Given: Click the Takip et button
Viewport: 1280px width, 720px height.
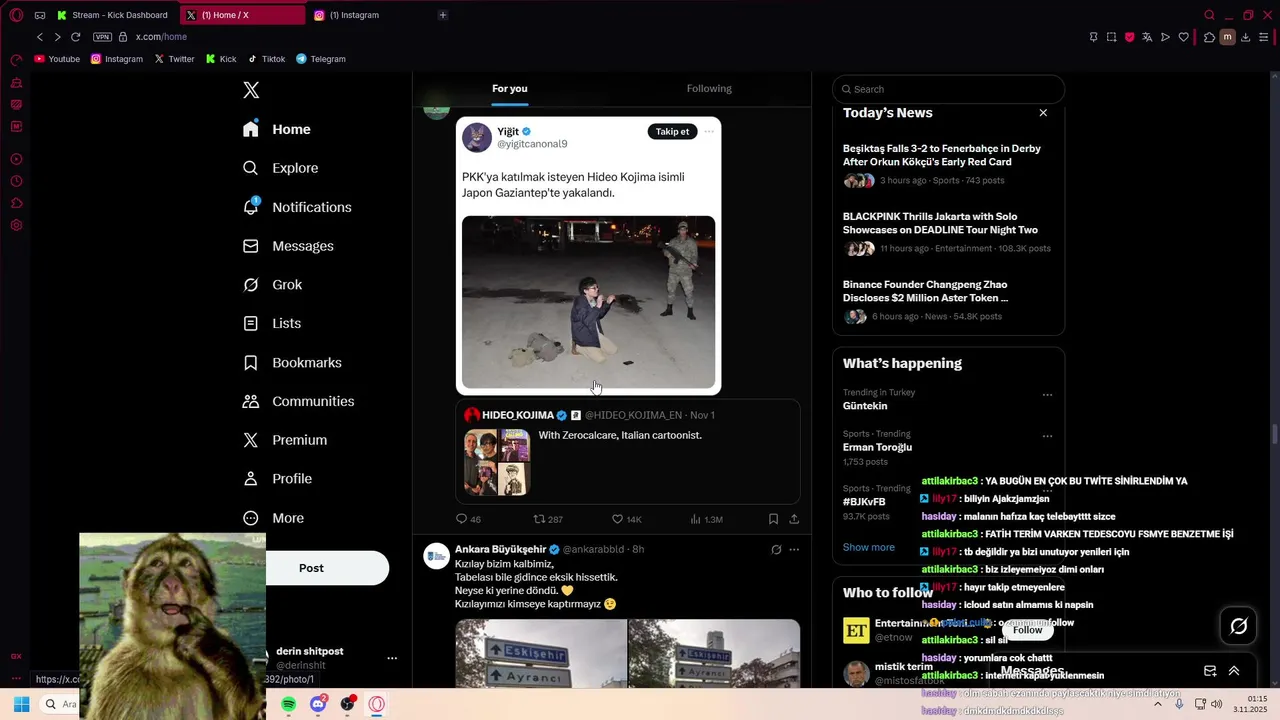Looking at the screenshot, I should tap(672, 131).
